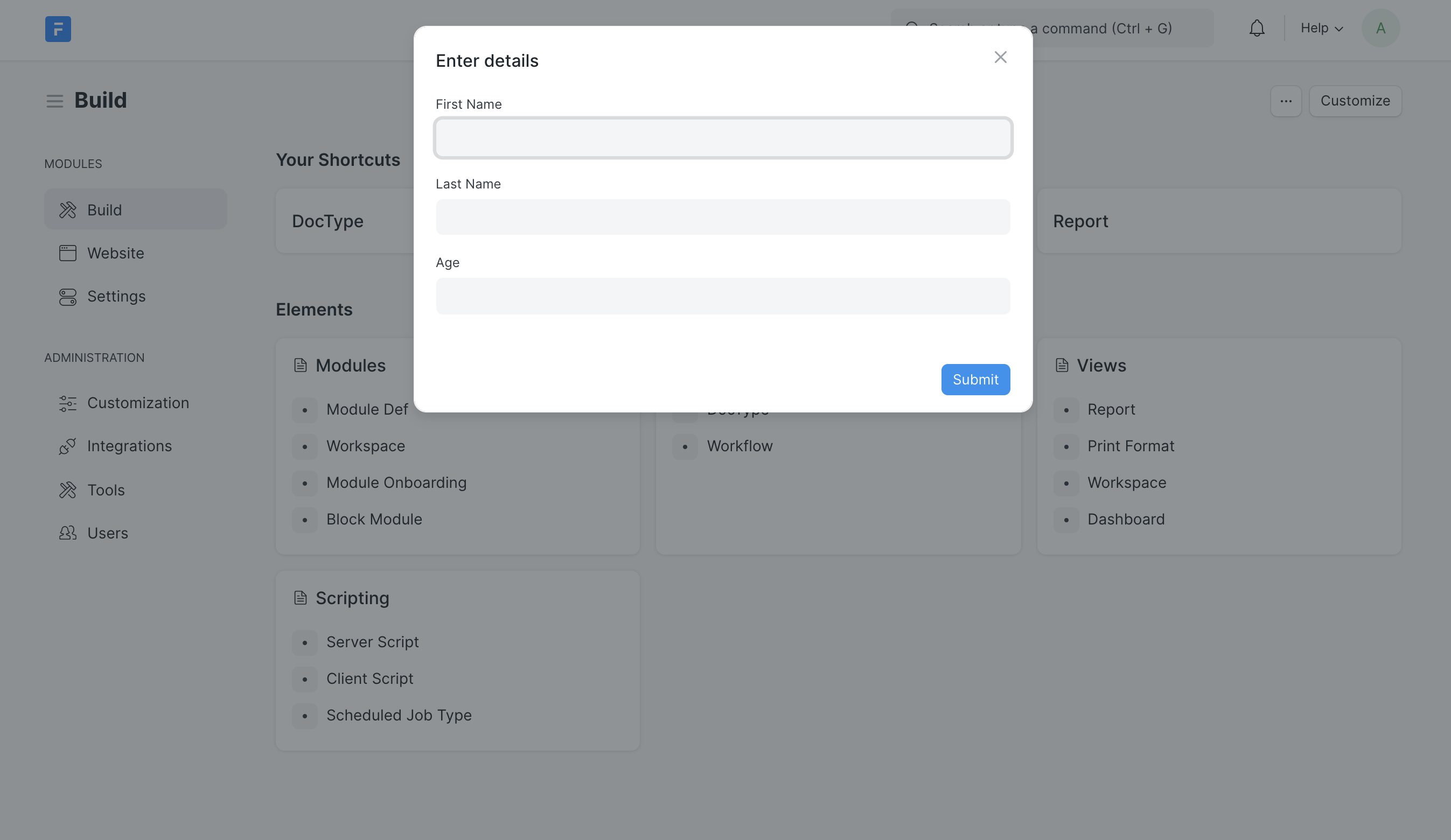Click the Settings module icon
Screen dimensions: 1451x840
pyautogui.click(x=67, y=297)
